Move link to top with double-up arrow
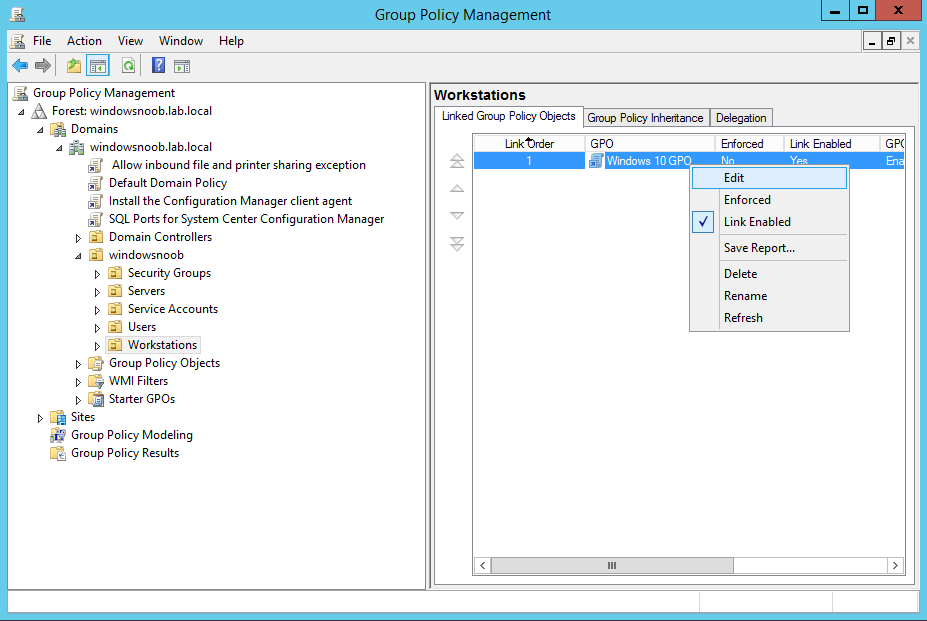The height and width of the screenshot is (621, 927). tap(457, 161)
